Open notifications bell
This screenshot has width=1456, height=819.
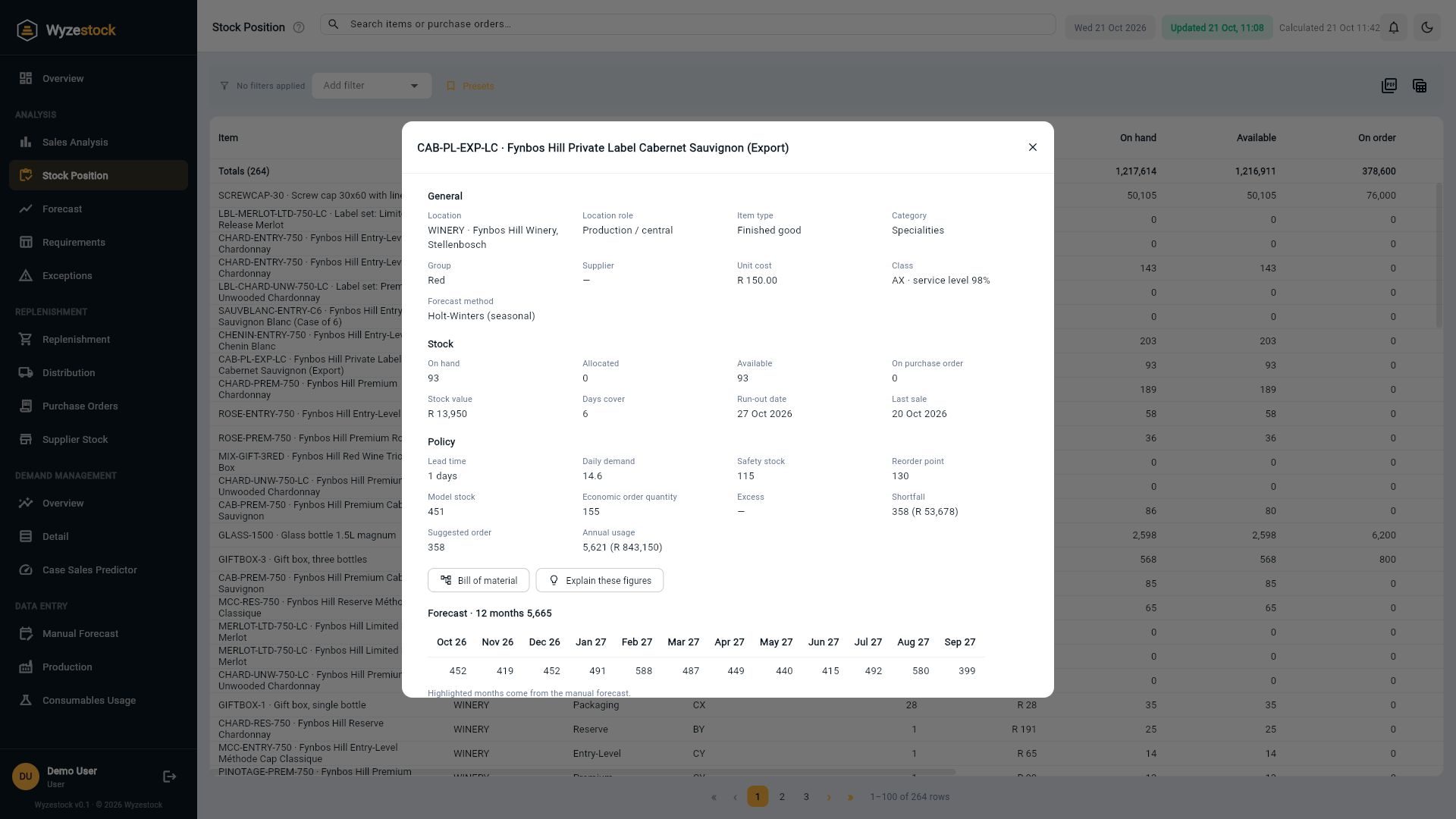(1394, 27)
